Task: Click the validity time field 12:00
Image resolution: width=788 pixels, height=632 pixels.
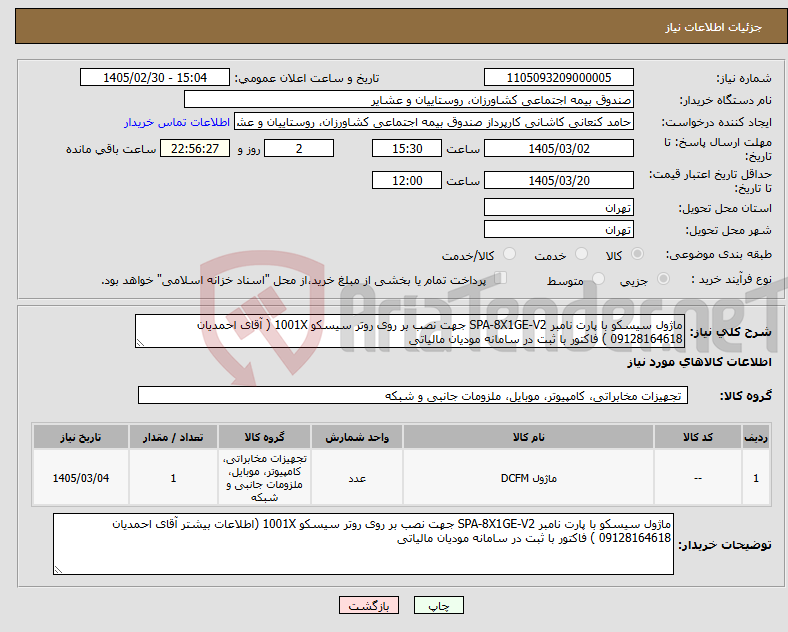Action: click(x=407, y=180)
